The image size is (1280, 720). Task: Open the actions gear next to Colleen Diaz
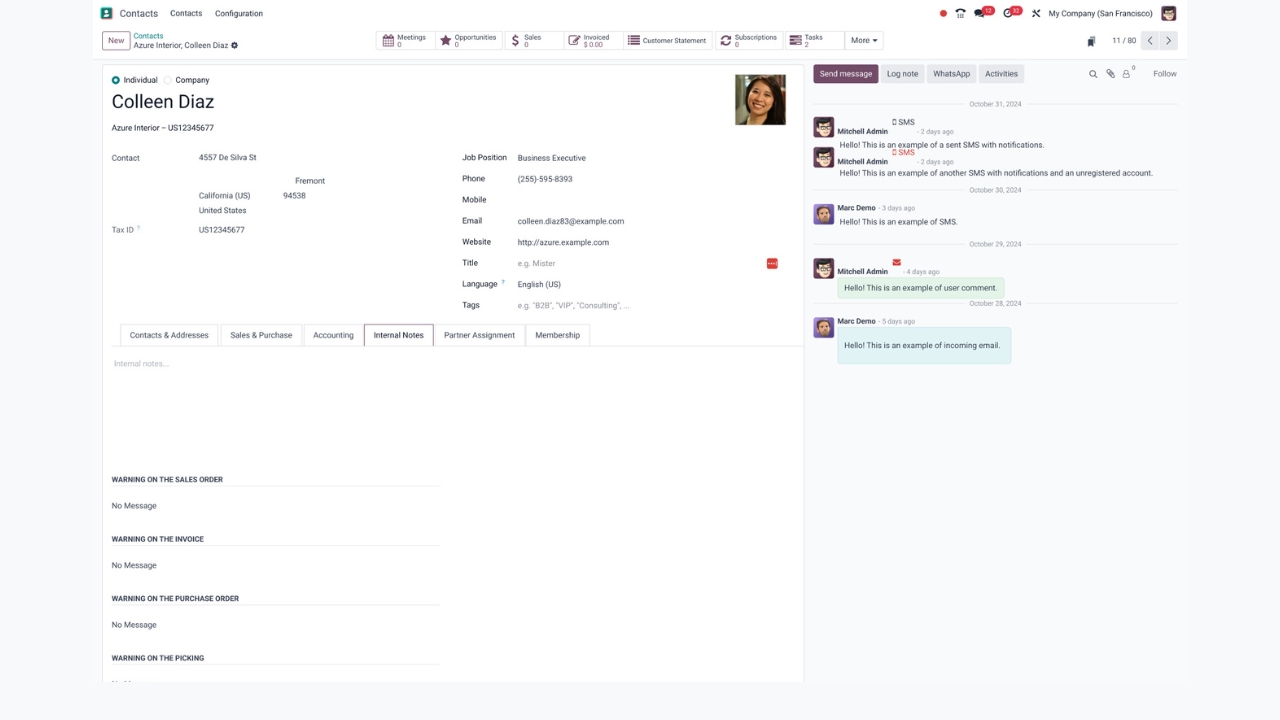234,46
